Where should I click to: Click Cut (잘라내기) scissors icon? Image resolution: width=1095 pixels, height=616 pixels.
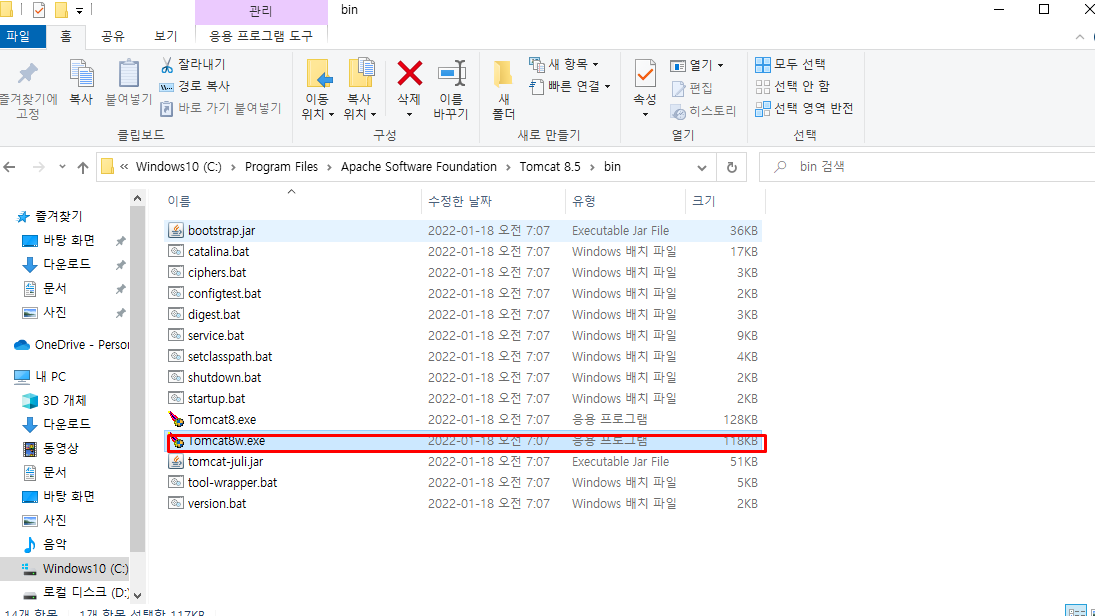point(167,65)
